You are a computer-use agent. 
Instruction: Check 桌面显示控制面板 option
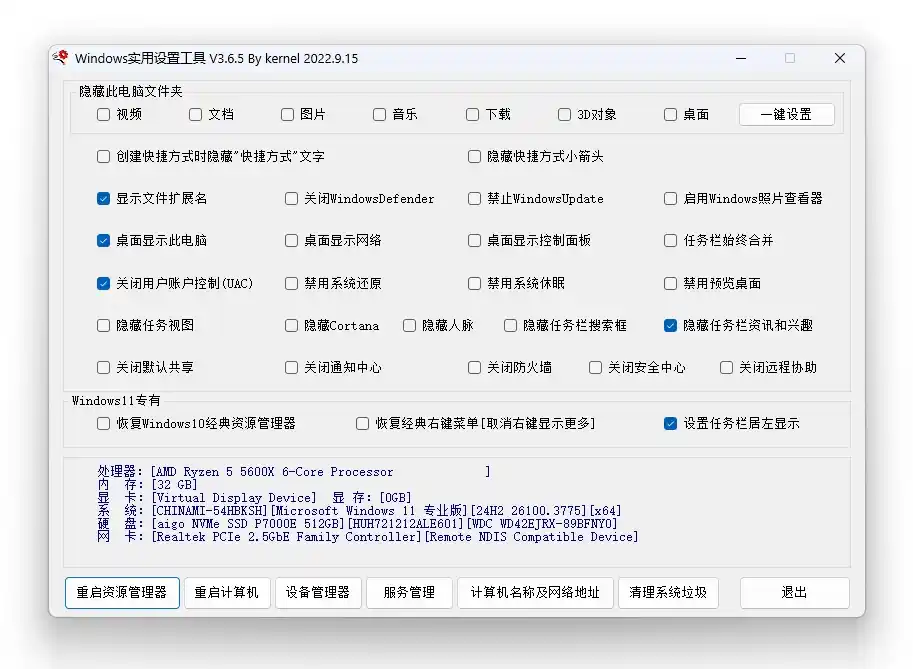475,240
